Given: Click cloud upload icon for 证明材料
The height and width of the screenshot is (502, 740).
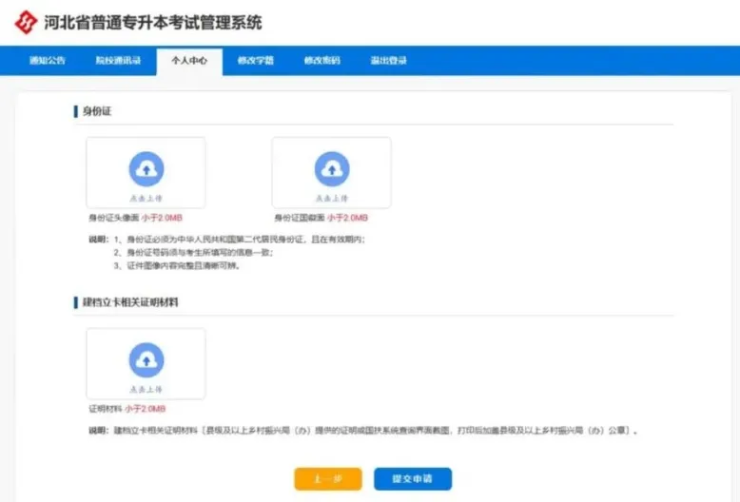Looking at the screenshot, I should click(x=146, y=359).
